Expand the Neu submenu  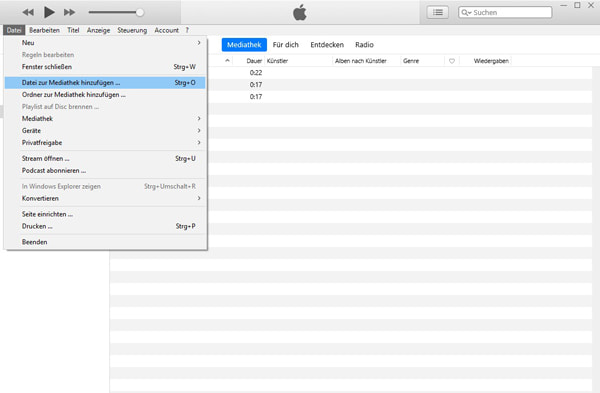pos(105,43)
